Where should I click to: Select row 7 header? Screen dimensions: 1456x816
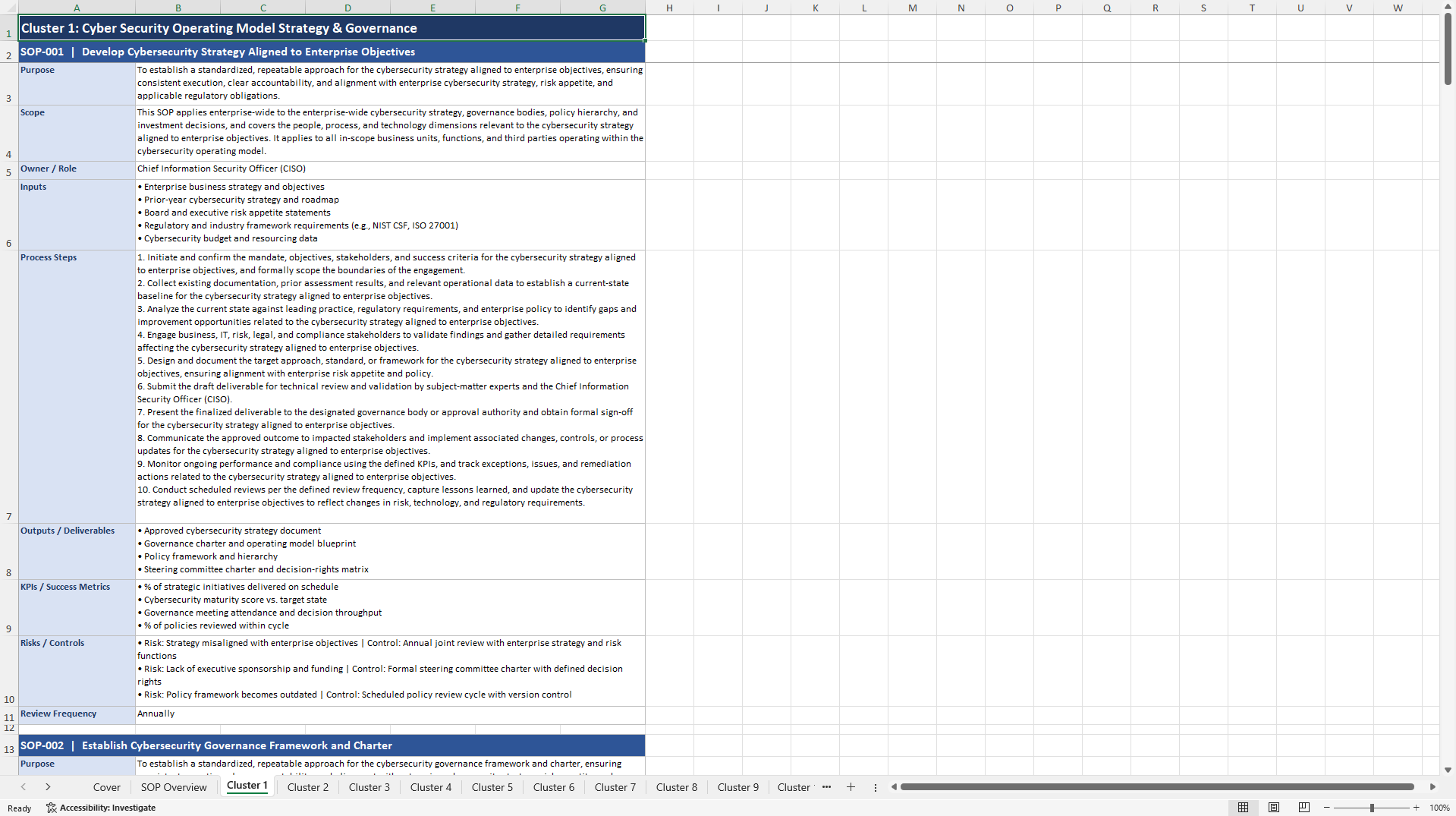click(x=9, y=386)
